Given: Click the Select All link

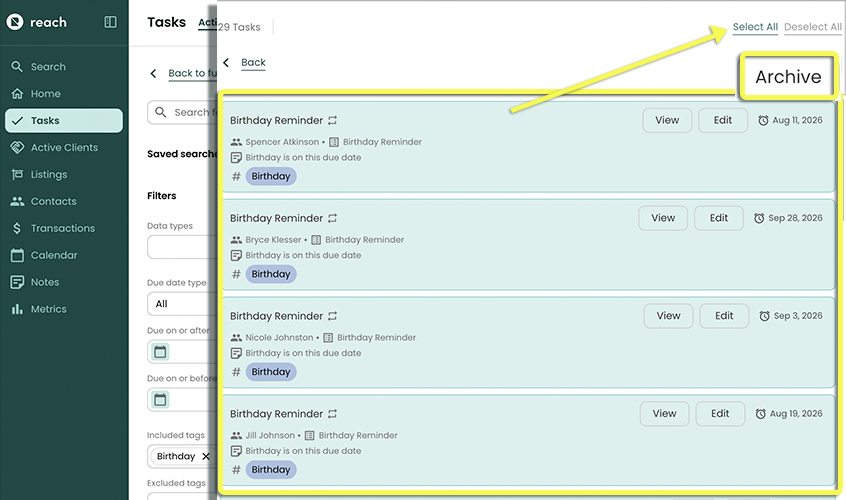Looking at the screenshot, I should [755, 27].
